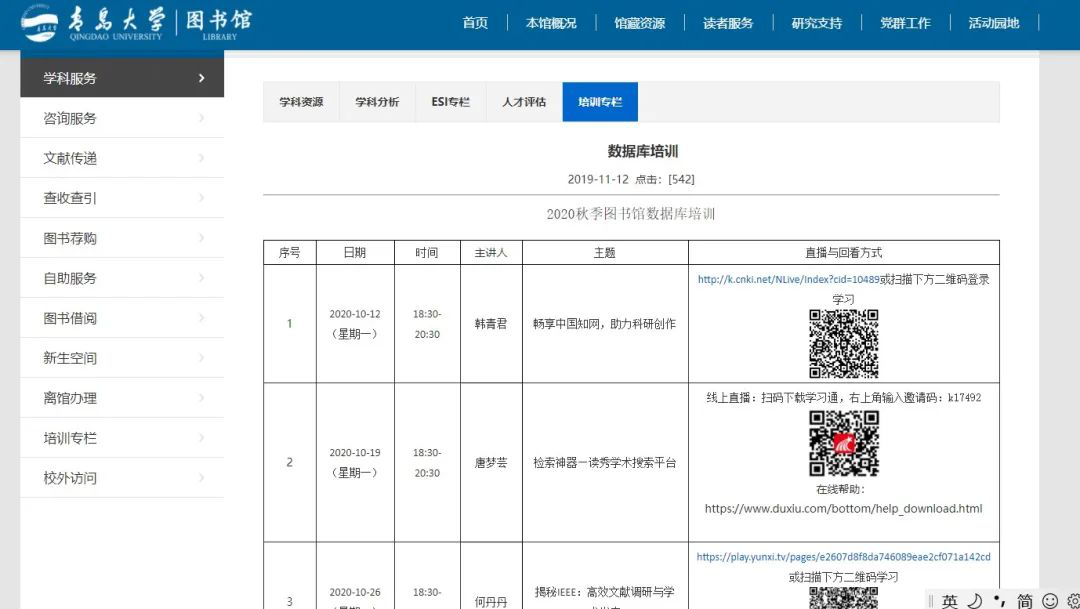Click topic 畅享中国知网，助力科研创作
This screenshot has width=1080, height=609.
coord(604,324)
